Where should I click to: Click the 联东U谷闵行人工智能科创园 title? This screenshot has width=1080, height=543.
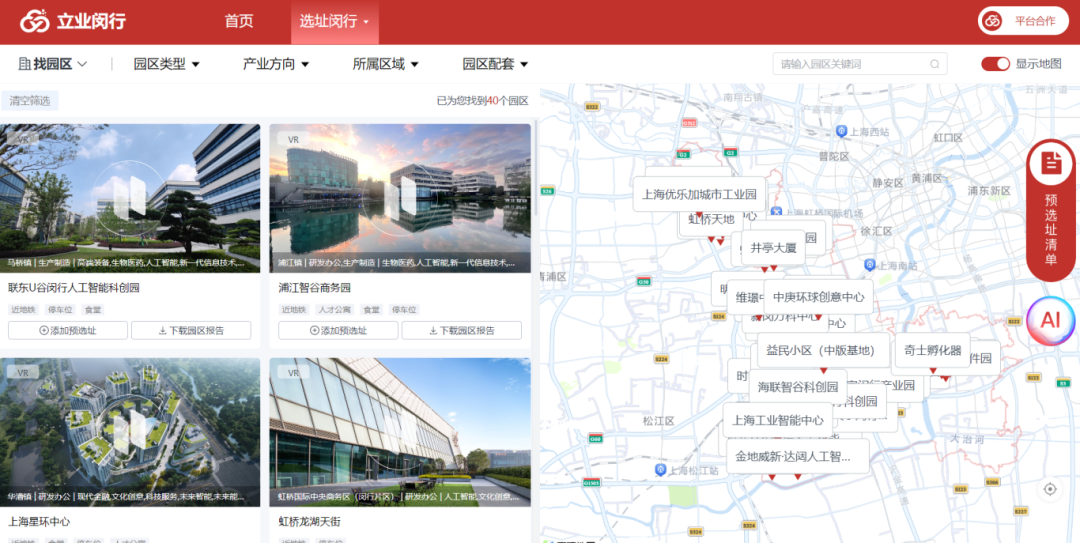[x=74, y=288]
